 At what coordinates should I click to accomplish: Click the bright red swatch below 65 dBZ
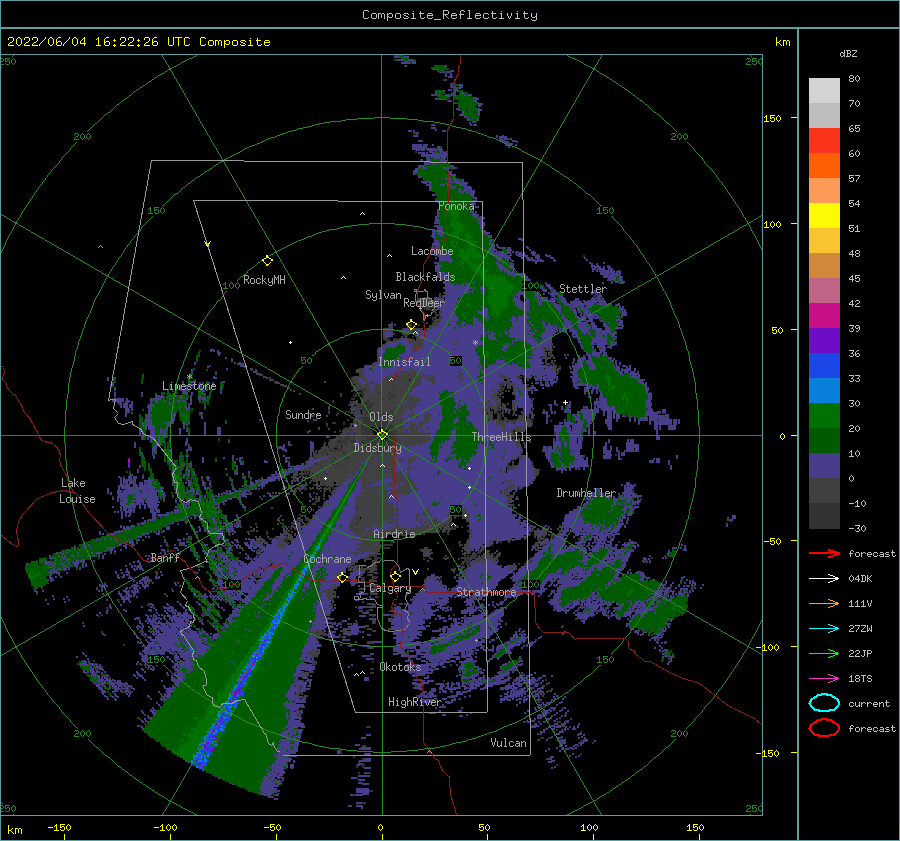click(x=824, y=140)
